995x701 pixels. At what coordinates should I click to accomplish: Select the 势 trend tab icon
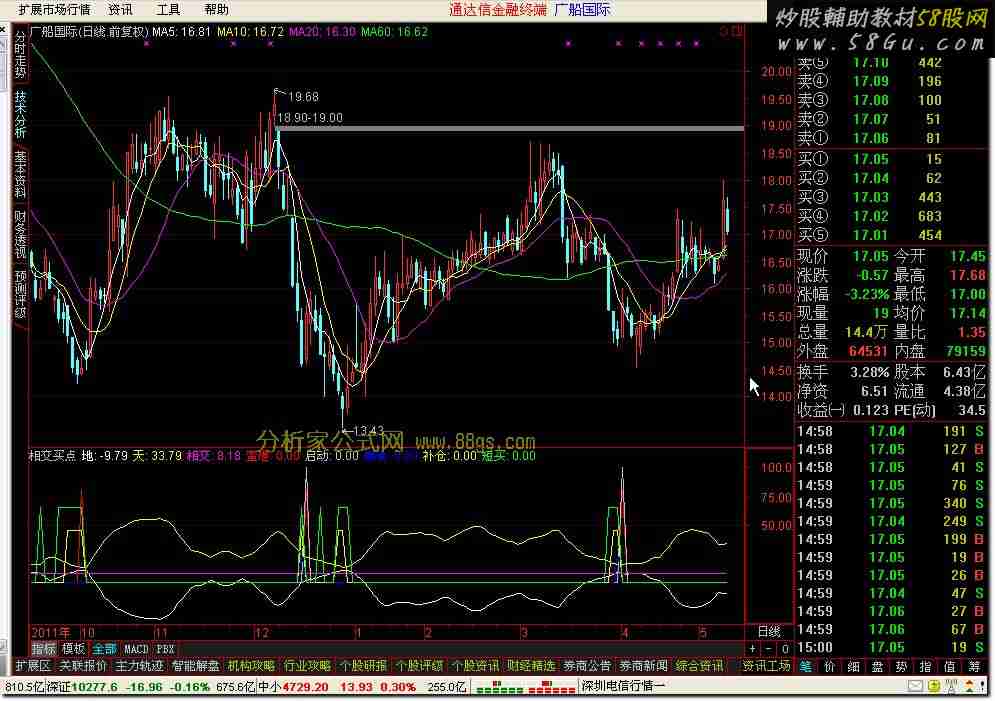901,666
